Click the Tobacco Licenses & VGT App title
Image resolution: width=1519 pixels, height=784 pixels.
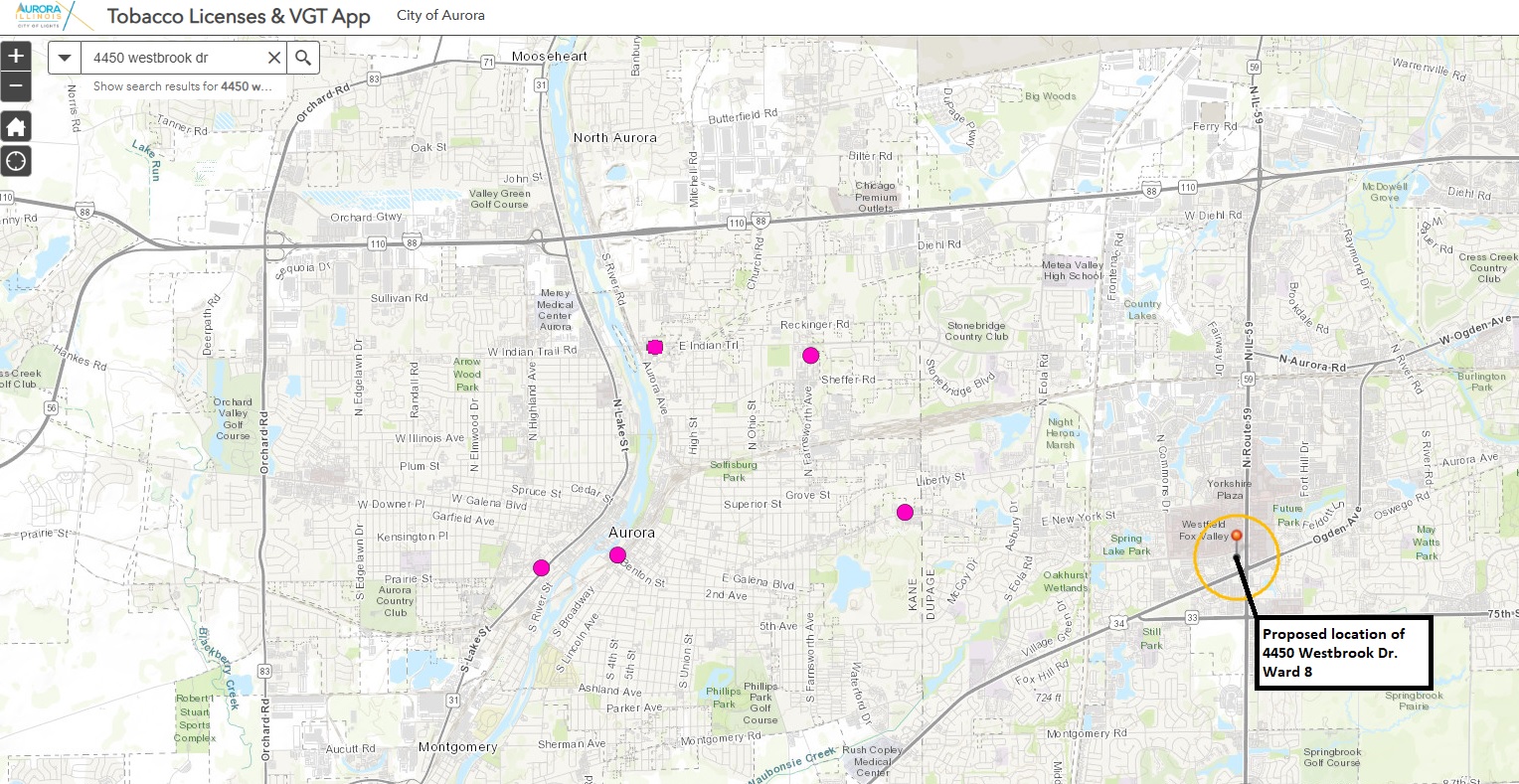point(239,17)
